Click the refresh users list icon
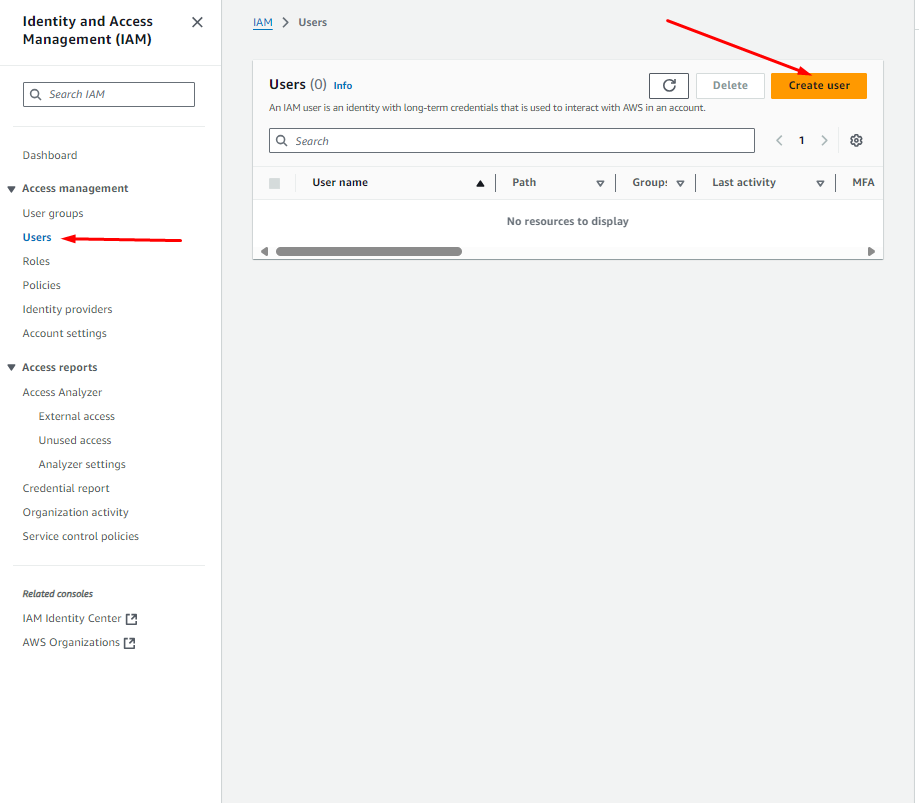 (x=669, y=86)
